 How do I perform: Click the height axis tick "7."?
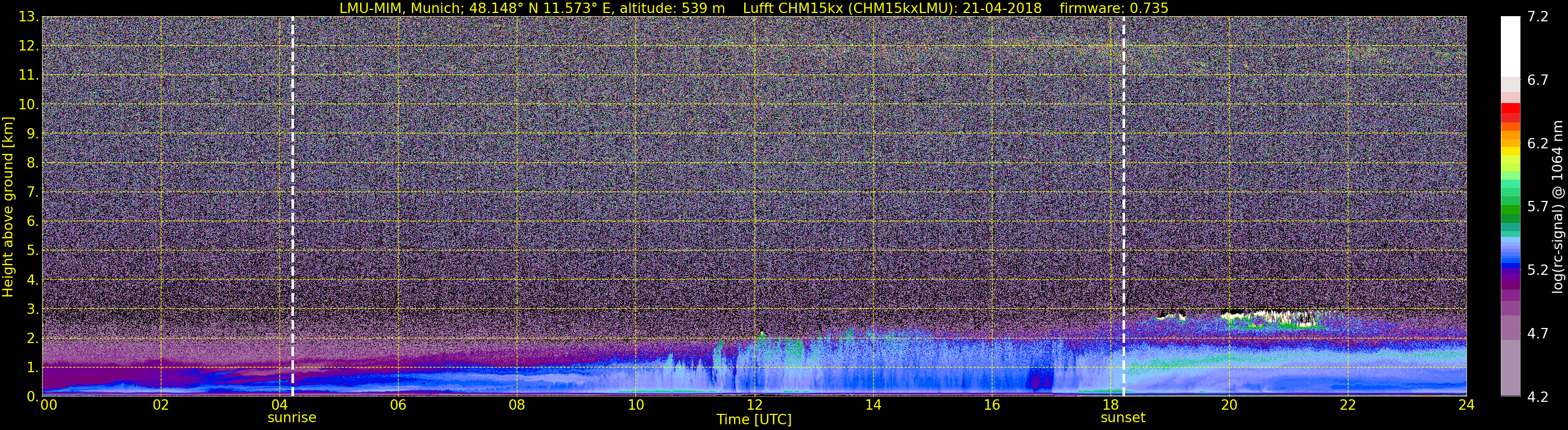[32, 192]
